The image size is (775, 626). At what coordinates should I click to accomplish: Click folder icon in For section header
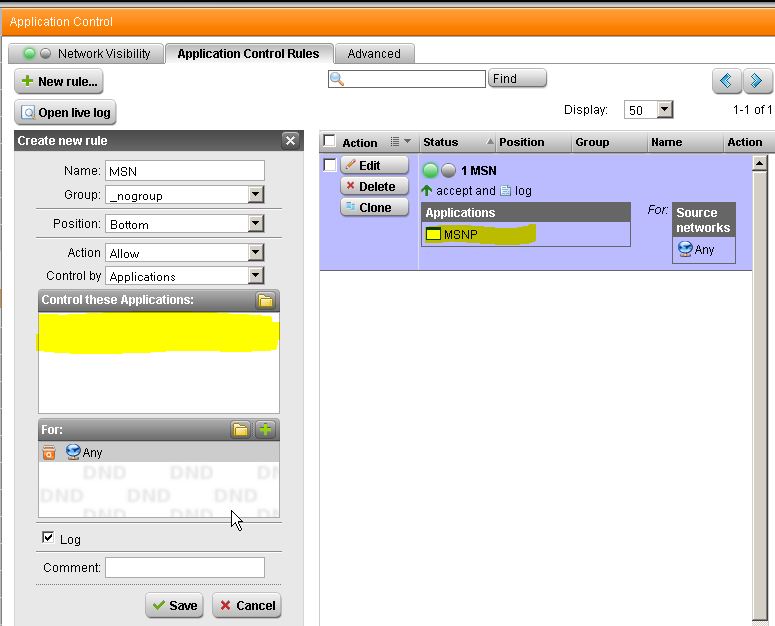pyautogui.click(x=240, y=429)
